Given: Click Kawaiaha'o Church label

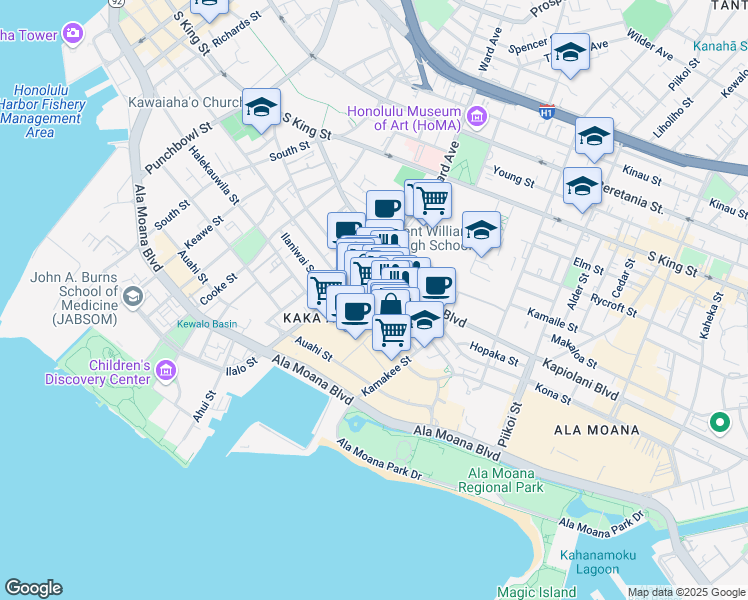Looking at the screenshot, I should (x=185, y=103).
